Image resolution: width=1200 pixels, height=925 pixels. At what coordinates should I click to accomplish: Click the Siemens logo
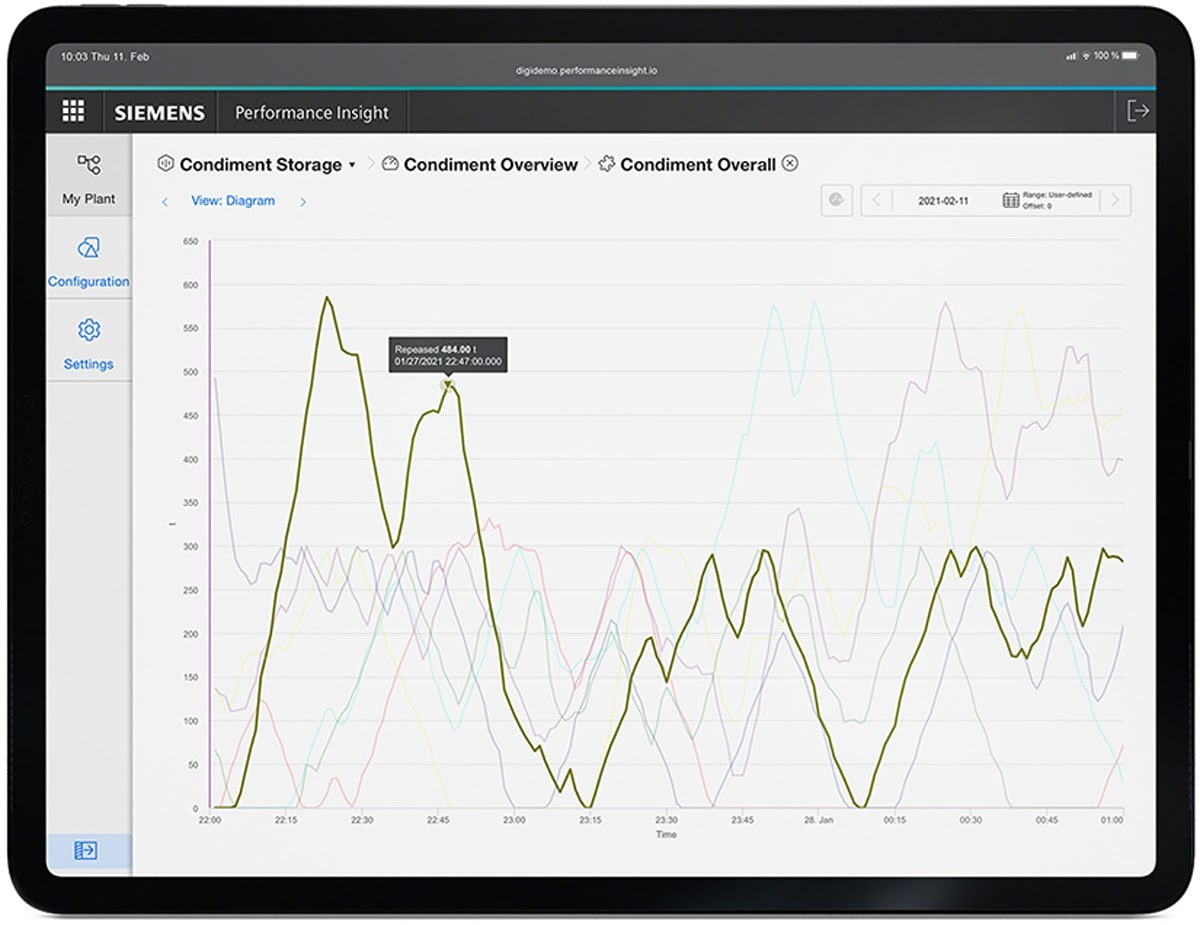159,113
